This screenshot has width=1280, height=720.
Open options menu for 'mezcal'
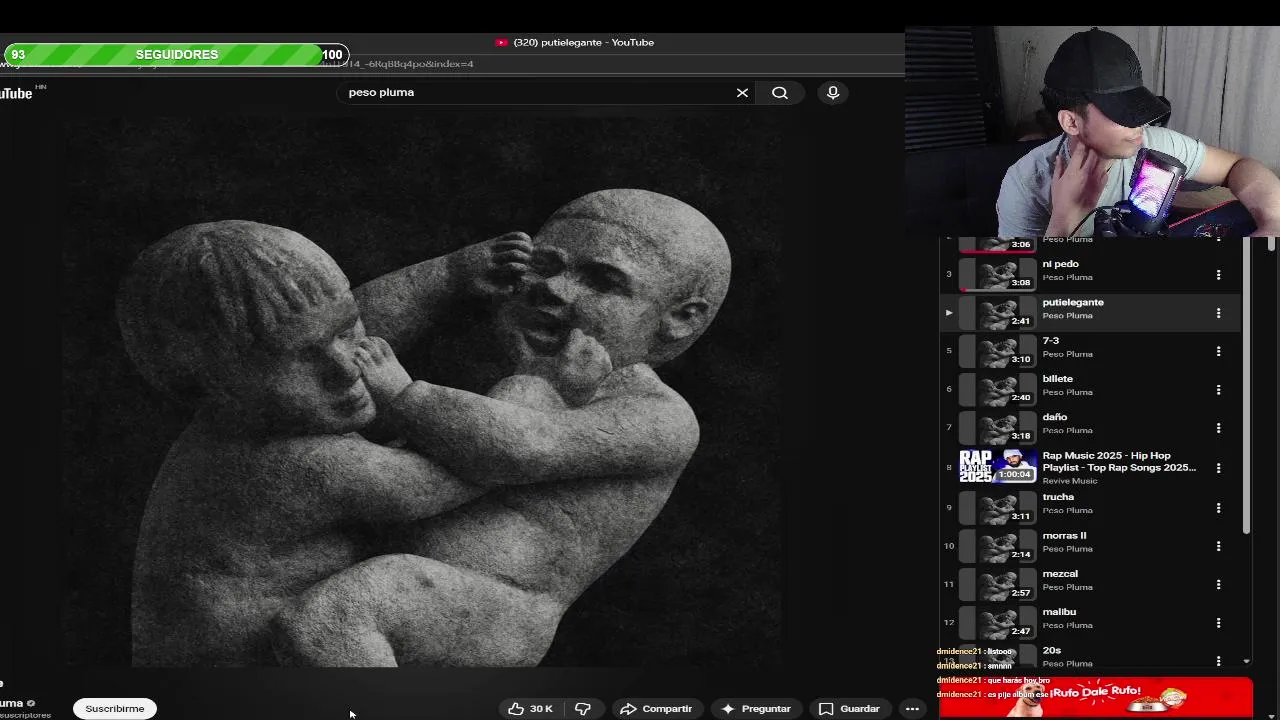[x=1218, y=584]
